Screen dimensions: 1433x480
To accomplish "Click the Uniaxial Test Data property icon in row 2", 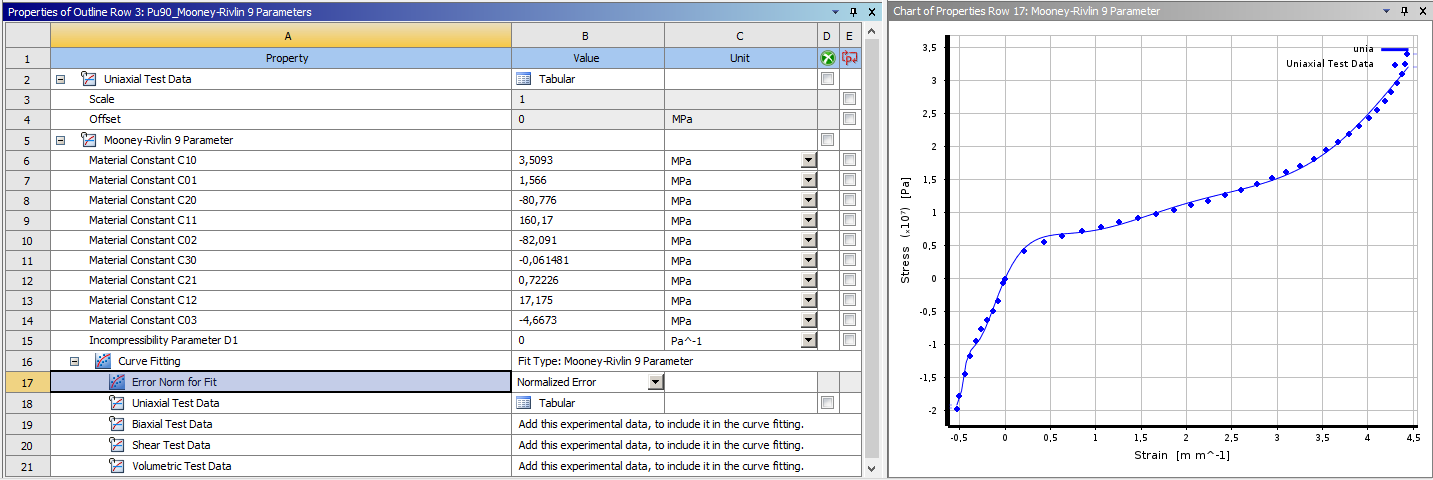I will (88, 79).
